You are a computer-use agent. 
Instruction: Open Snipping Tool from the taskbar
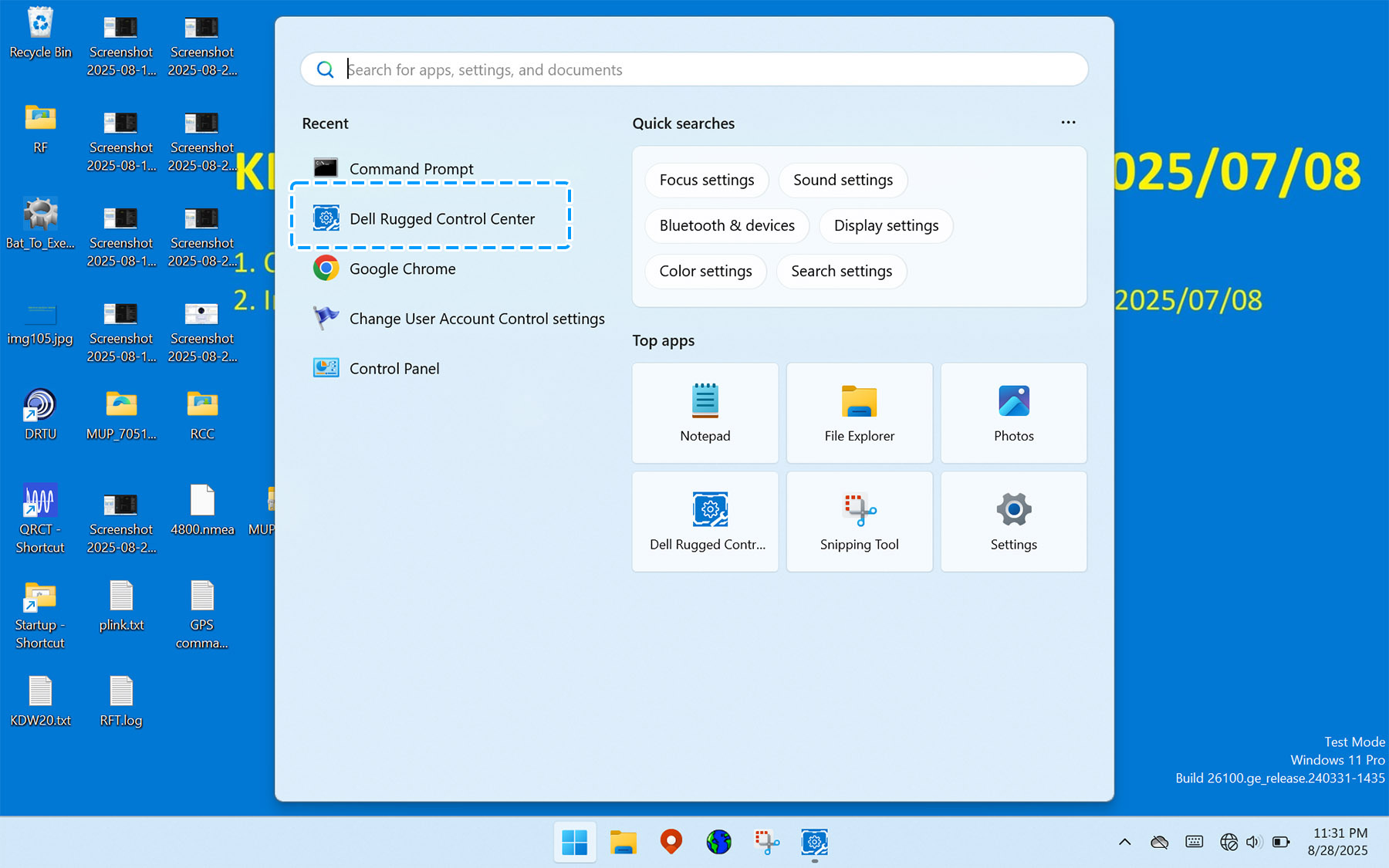(x=767, y=842)
